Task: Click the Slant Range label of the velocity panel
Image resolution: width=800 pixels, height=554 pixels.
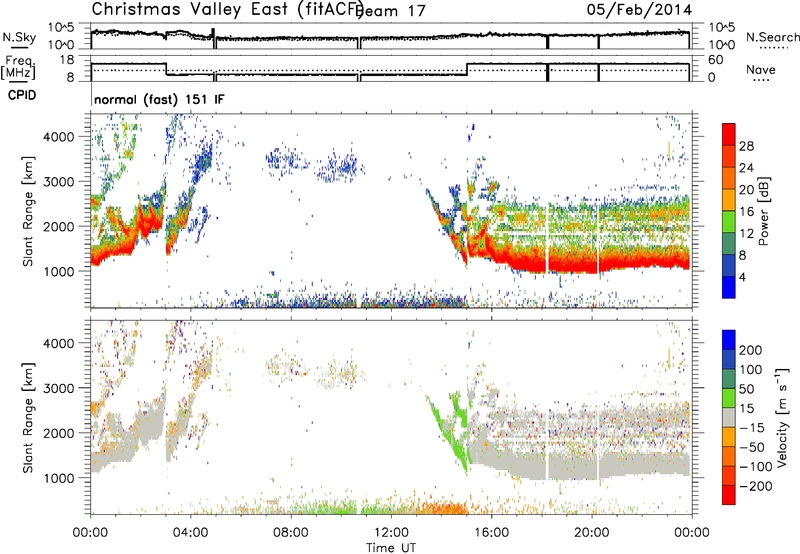Action: point(28,417)
